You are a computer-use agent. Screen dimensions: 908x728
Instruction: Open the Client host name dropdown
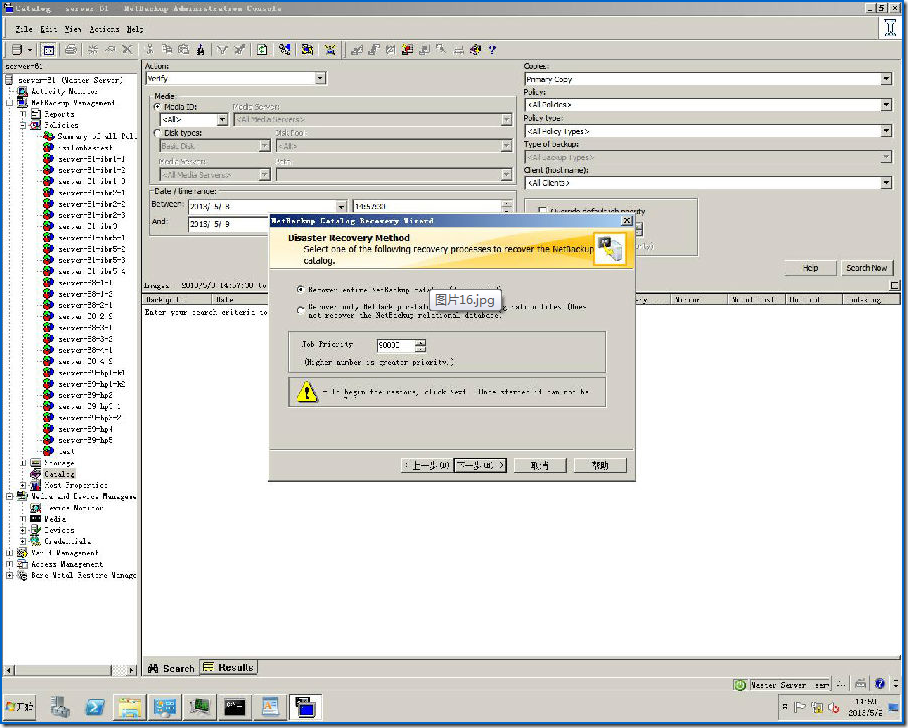[x=886, y=183]
